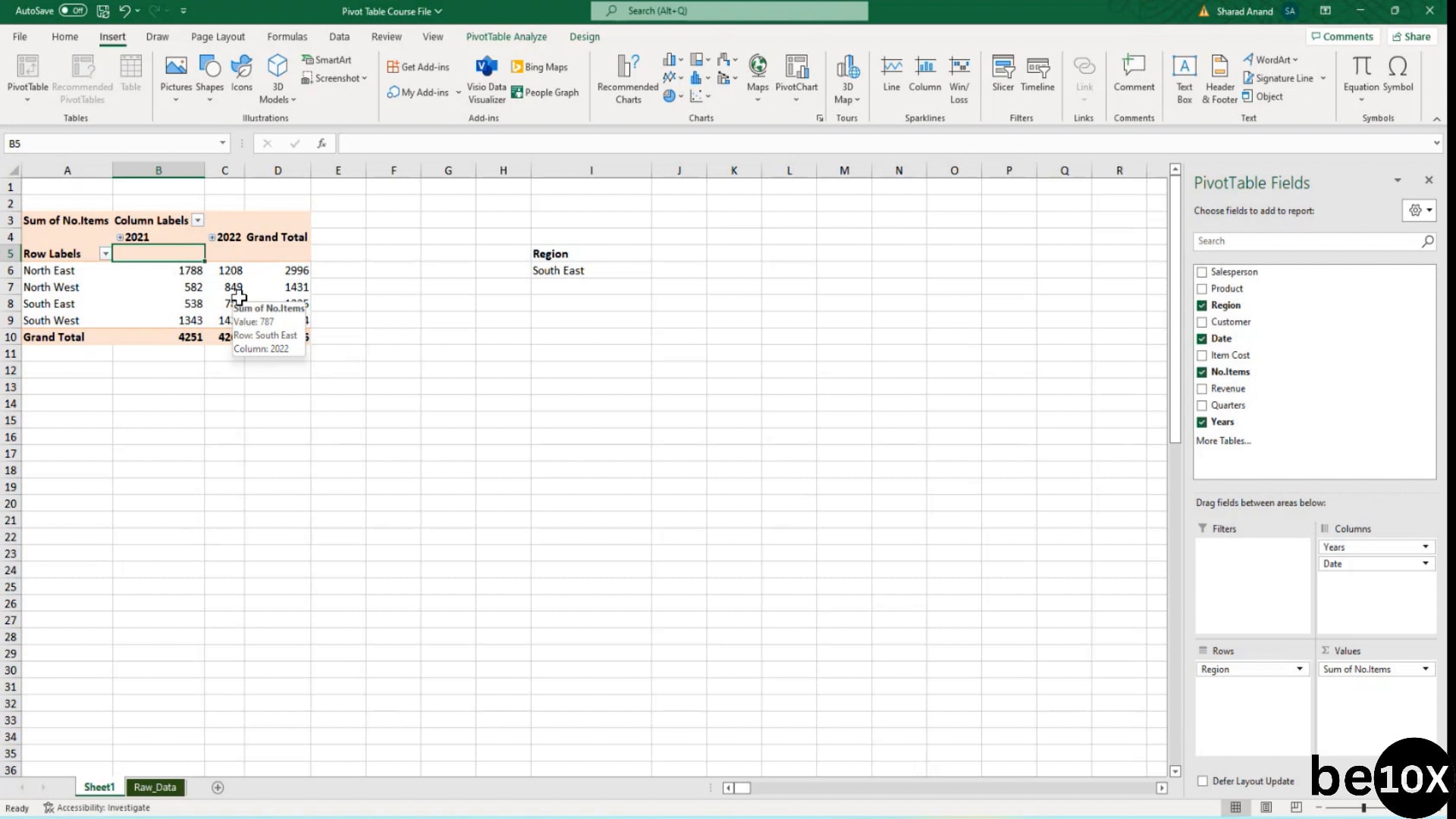Open the File menu
The height and width of the screenshot is (819, 1456).
[x=20, y=36]
